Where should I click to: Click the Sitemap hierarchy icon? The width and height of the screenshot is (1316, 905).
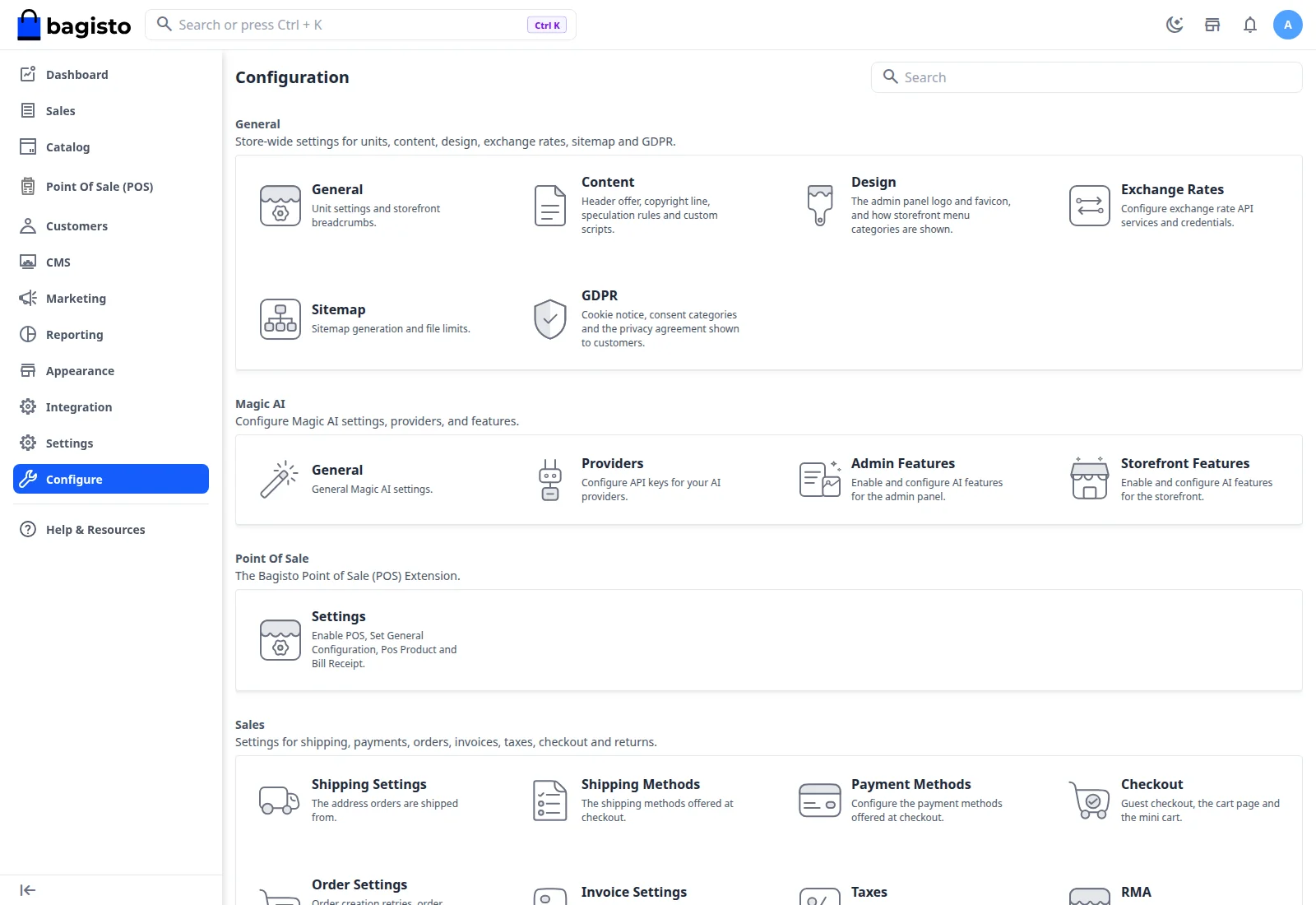[280, 319]
